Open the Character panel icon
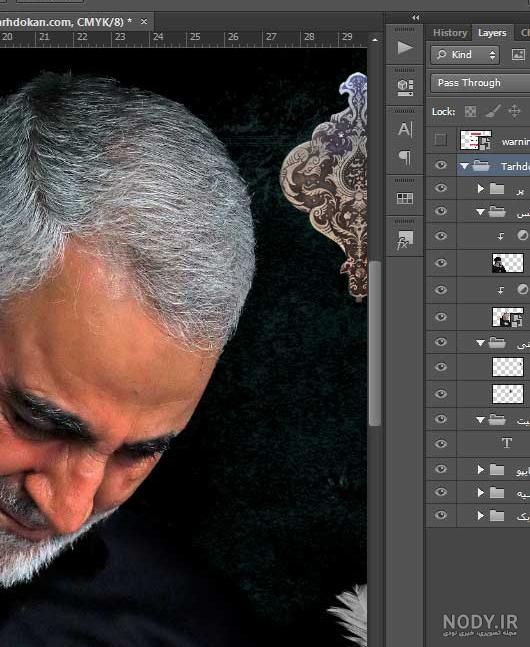The image size is (530, 647). point(405,130)
